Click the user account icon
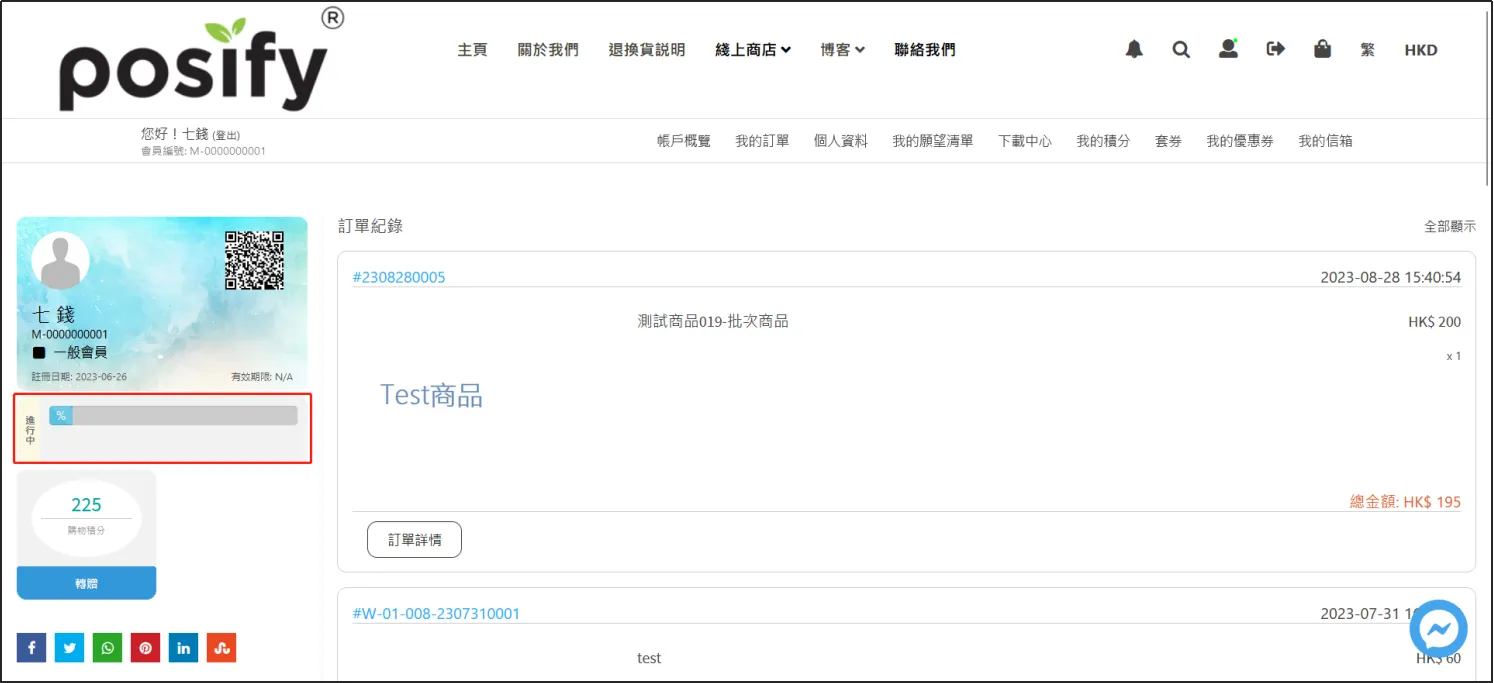Screen dimensions: 1494x683 [x=1228, y=49]
